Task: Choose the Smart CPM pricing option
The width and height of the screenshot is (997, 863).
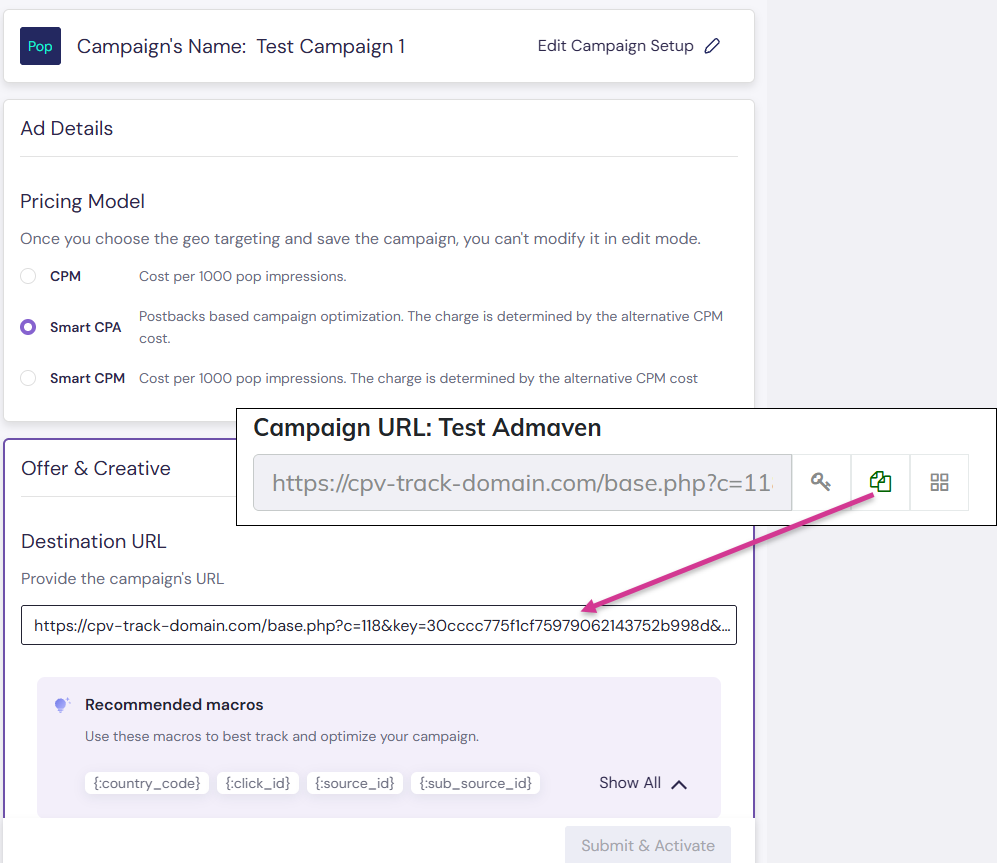Action: [x=27, y=378]
